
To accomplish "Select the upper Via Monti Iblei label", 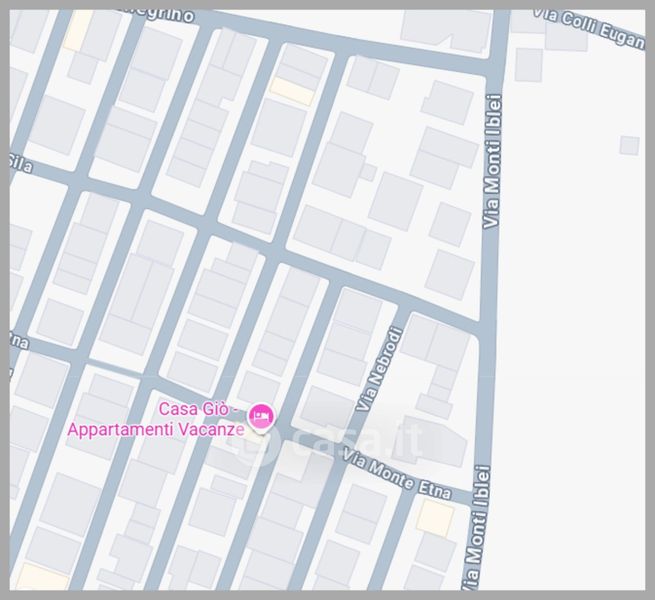I will click(x=492, y=162).
